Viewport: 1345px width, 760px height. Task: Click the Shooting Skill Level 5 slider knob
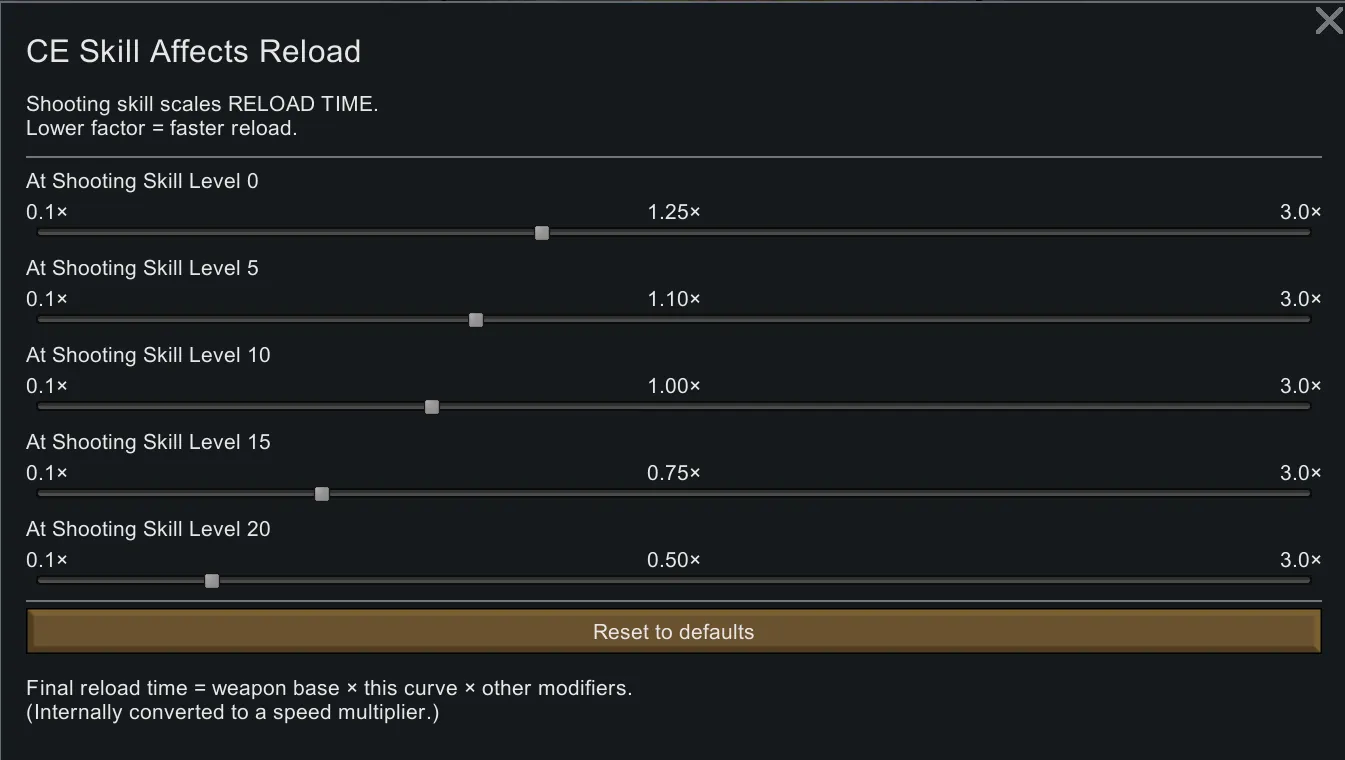click(476, 320)
